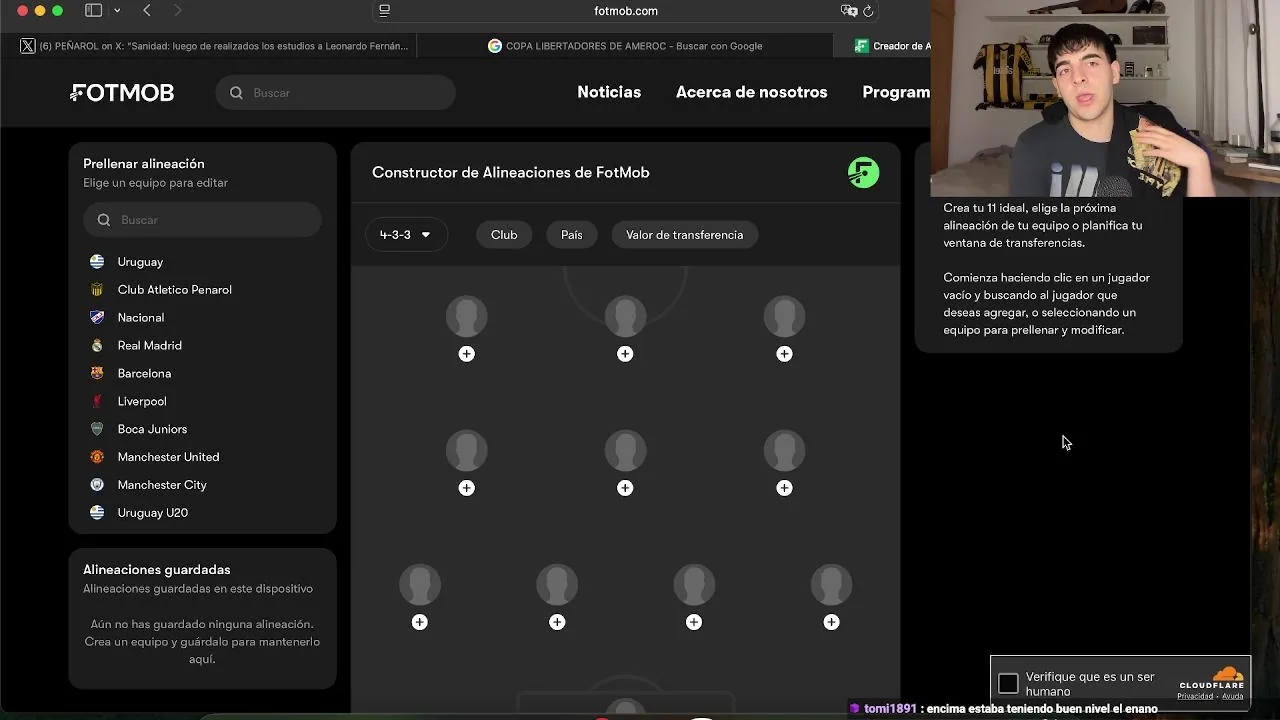Click the Boca Juniors team name
1280x720 pixels.
pyautogui.click(x=152, y=429)
